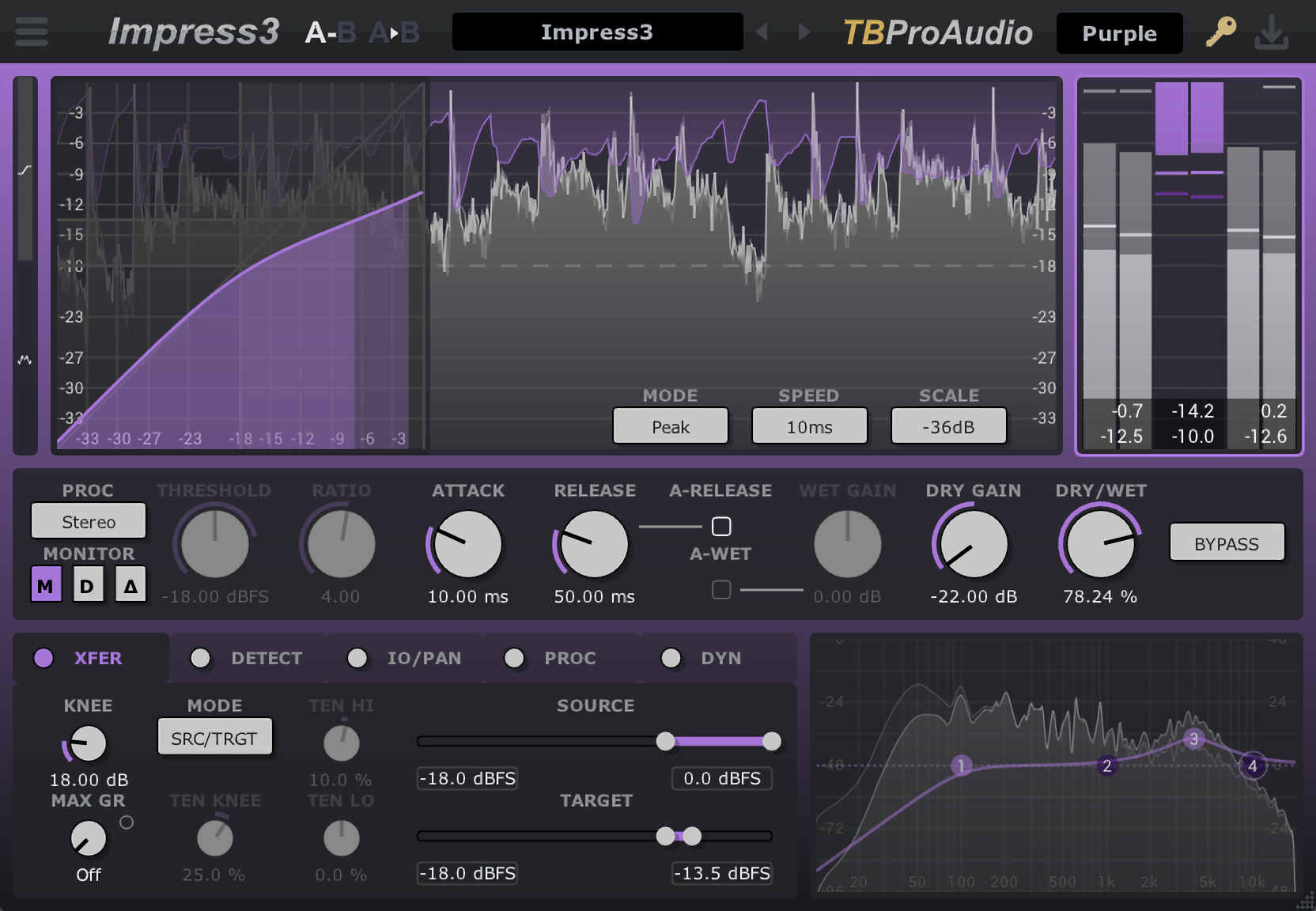This screenshot has height=911, width=1316.
Task: Click the TEN KNEE knob
Action: tap(215, 838)
